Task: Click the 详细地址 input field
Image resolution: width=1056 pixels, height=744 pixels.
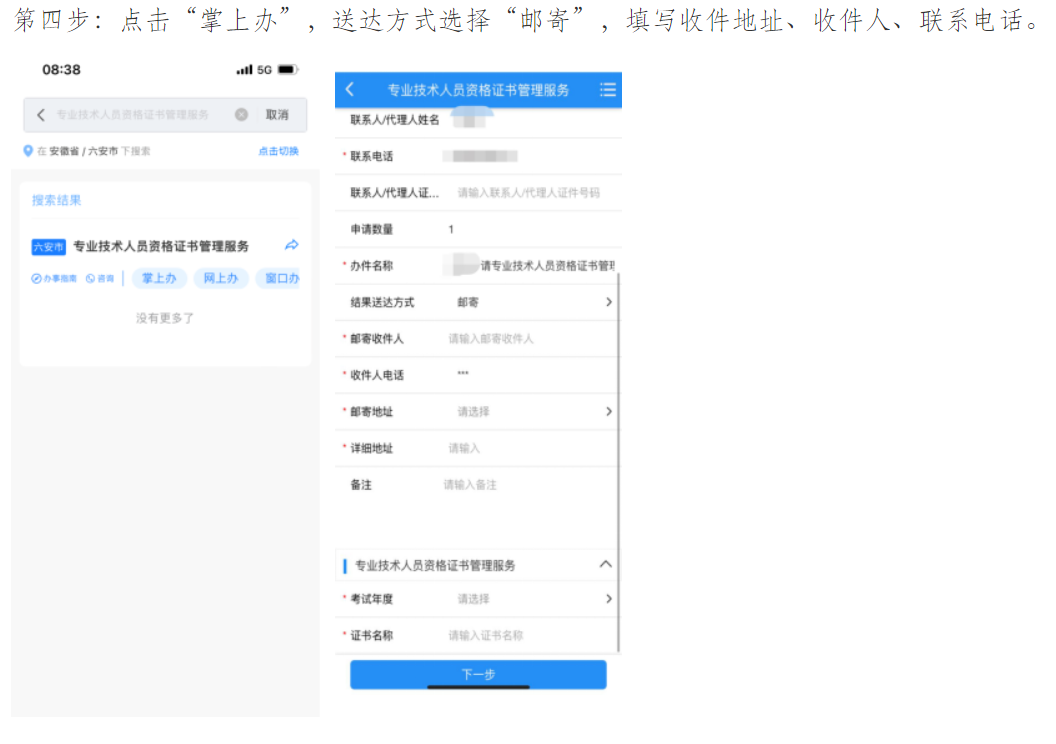Action: 478,448
